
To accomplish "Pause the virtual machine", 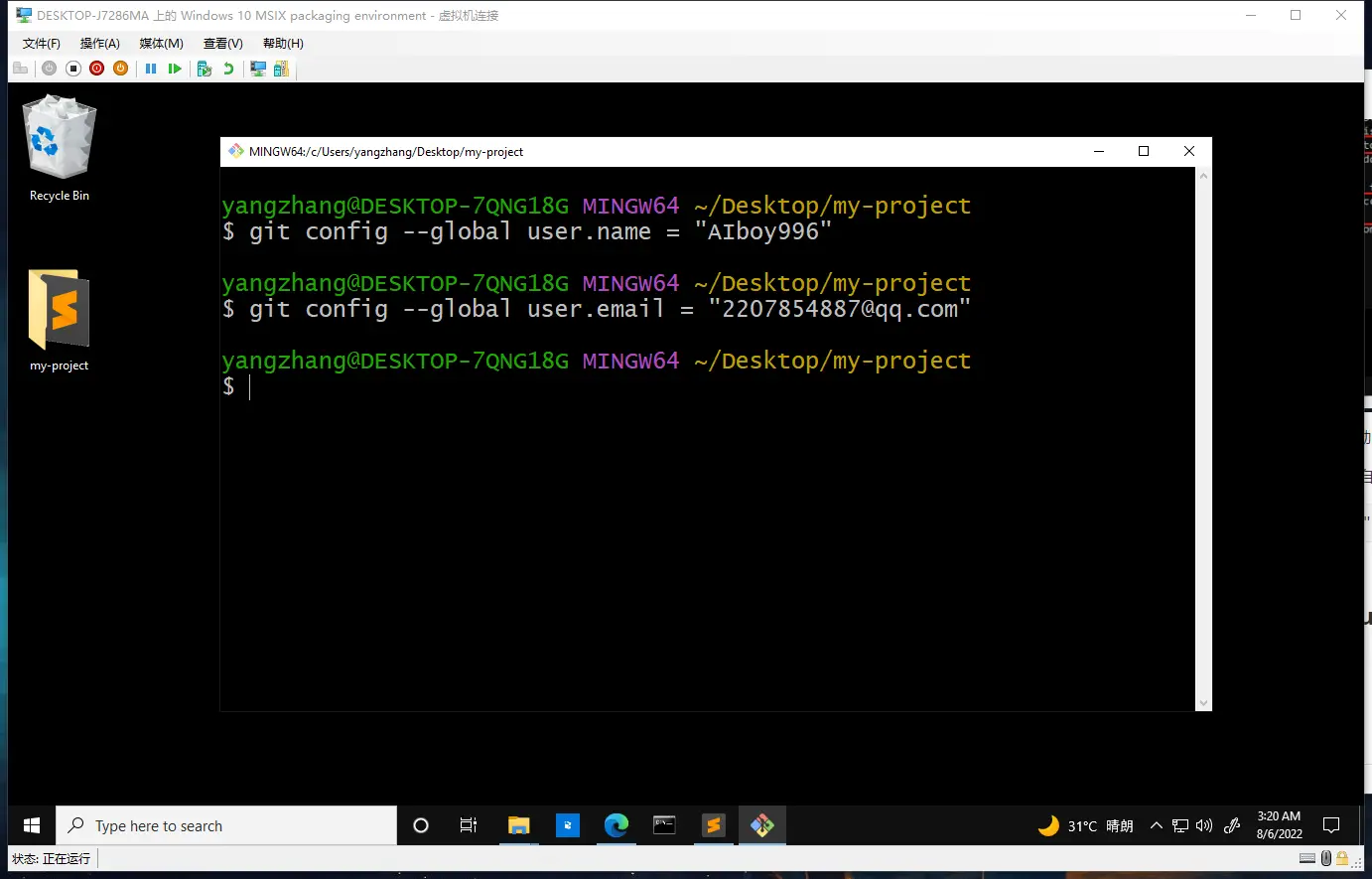I will (x=151, y=69).
